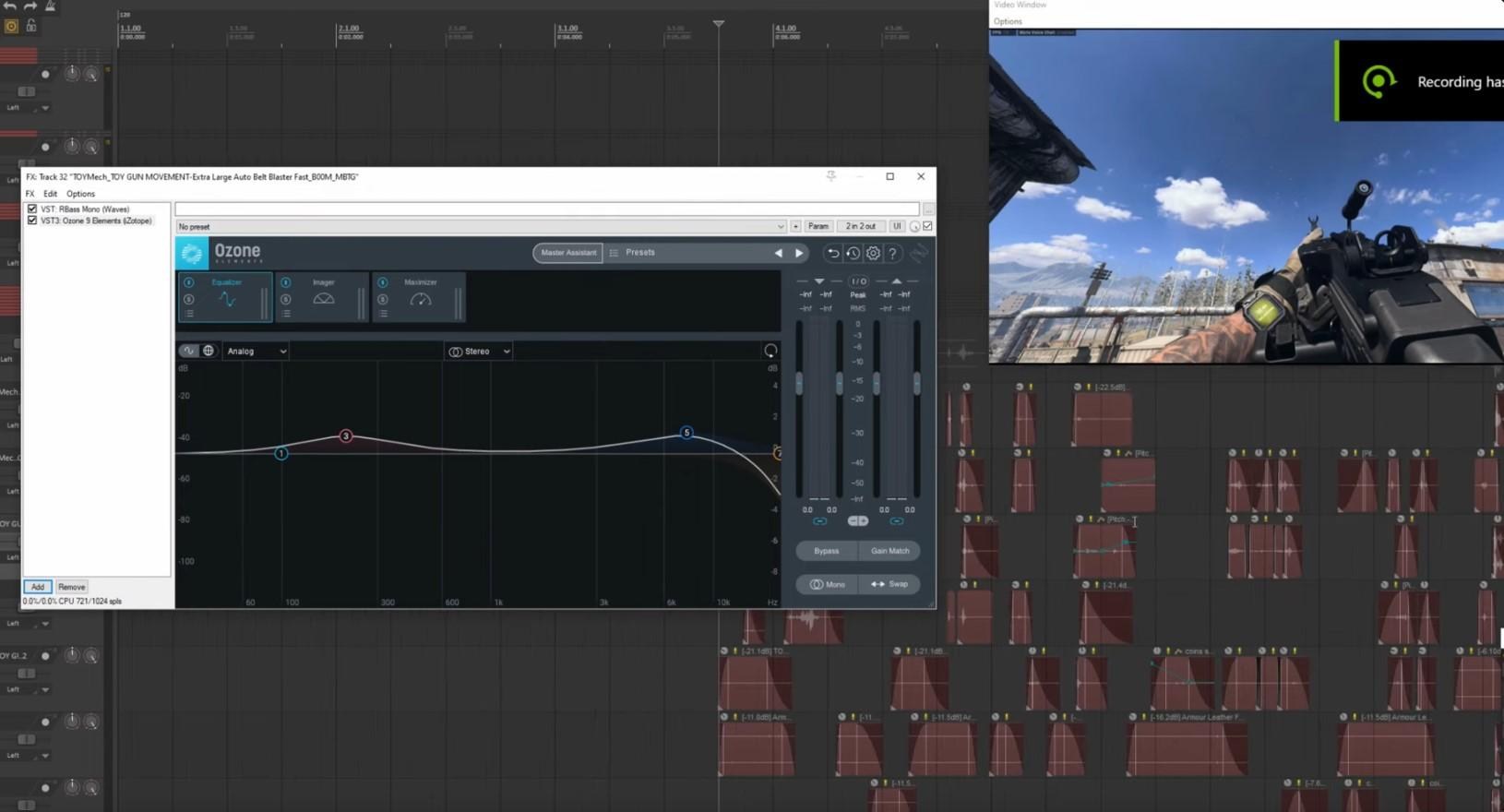Open first track Left input dropdown arrow

tap(45, 108)
